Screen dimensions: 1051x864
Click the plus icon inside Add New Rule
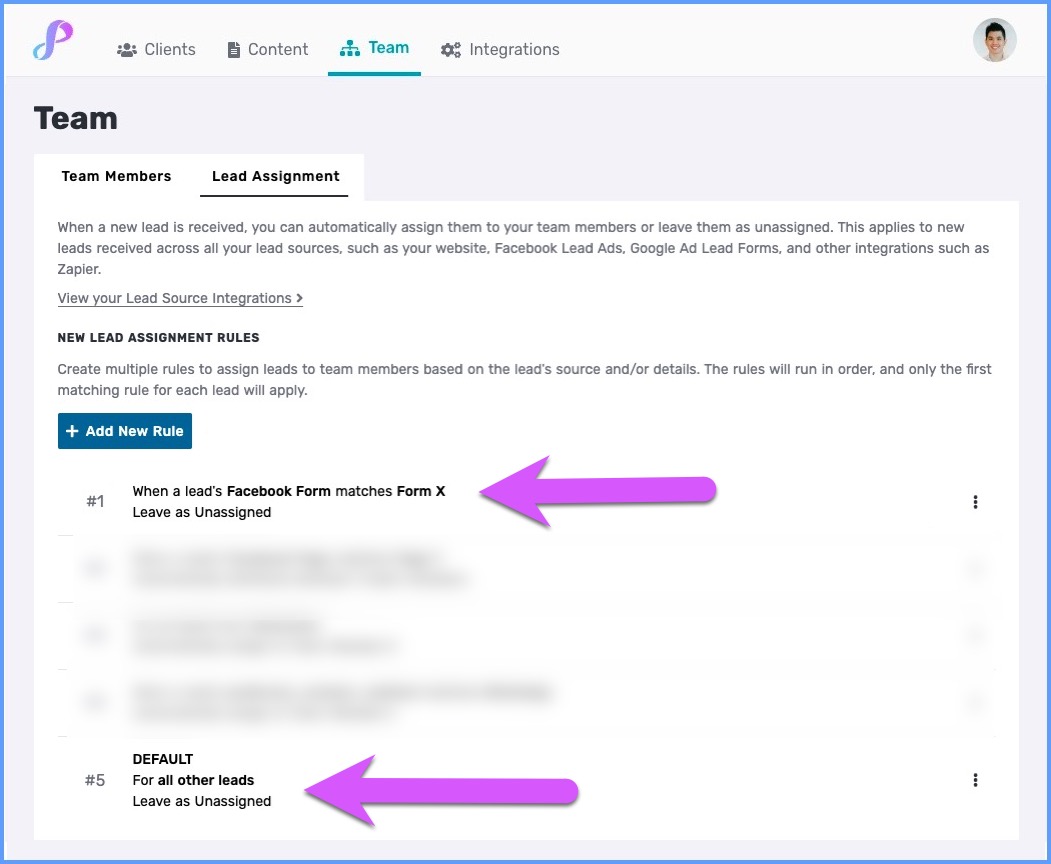pos(72,431)
